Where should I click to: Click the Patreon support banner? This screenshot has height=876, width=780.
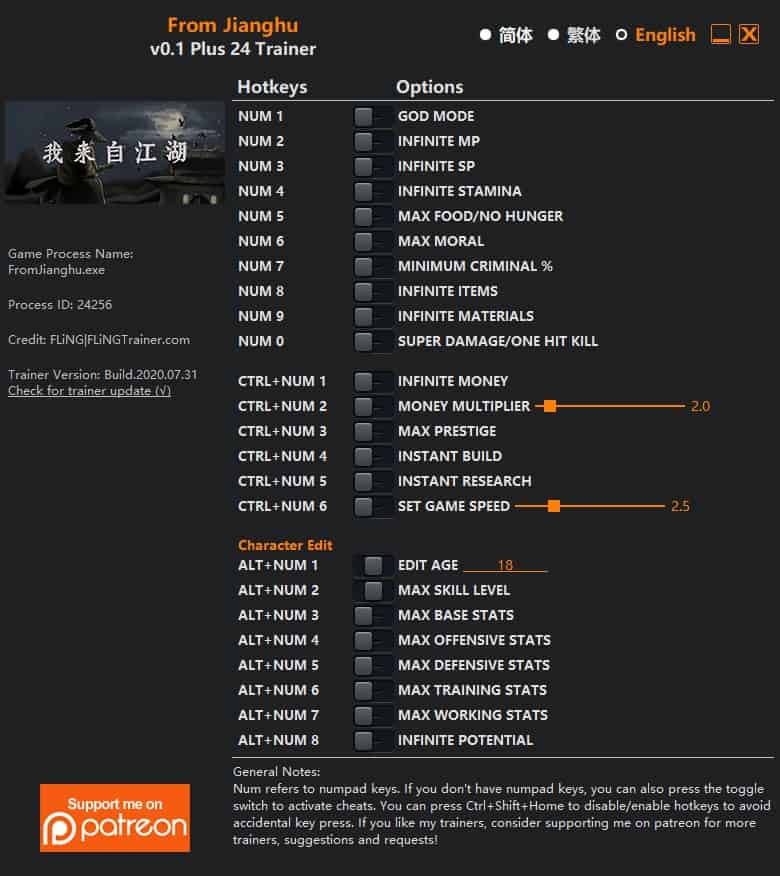(115, 817)
